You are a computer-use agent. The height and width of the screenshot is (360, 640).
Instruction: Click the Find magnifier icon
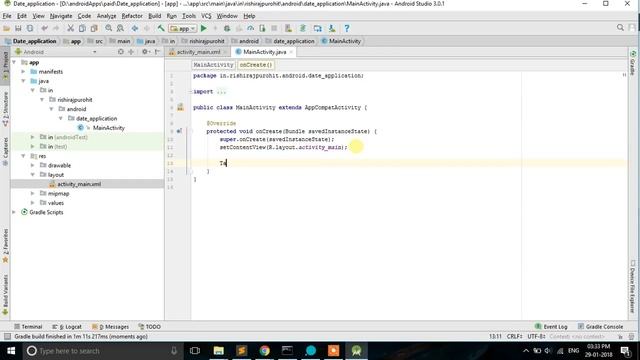pos(109,28)
